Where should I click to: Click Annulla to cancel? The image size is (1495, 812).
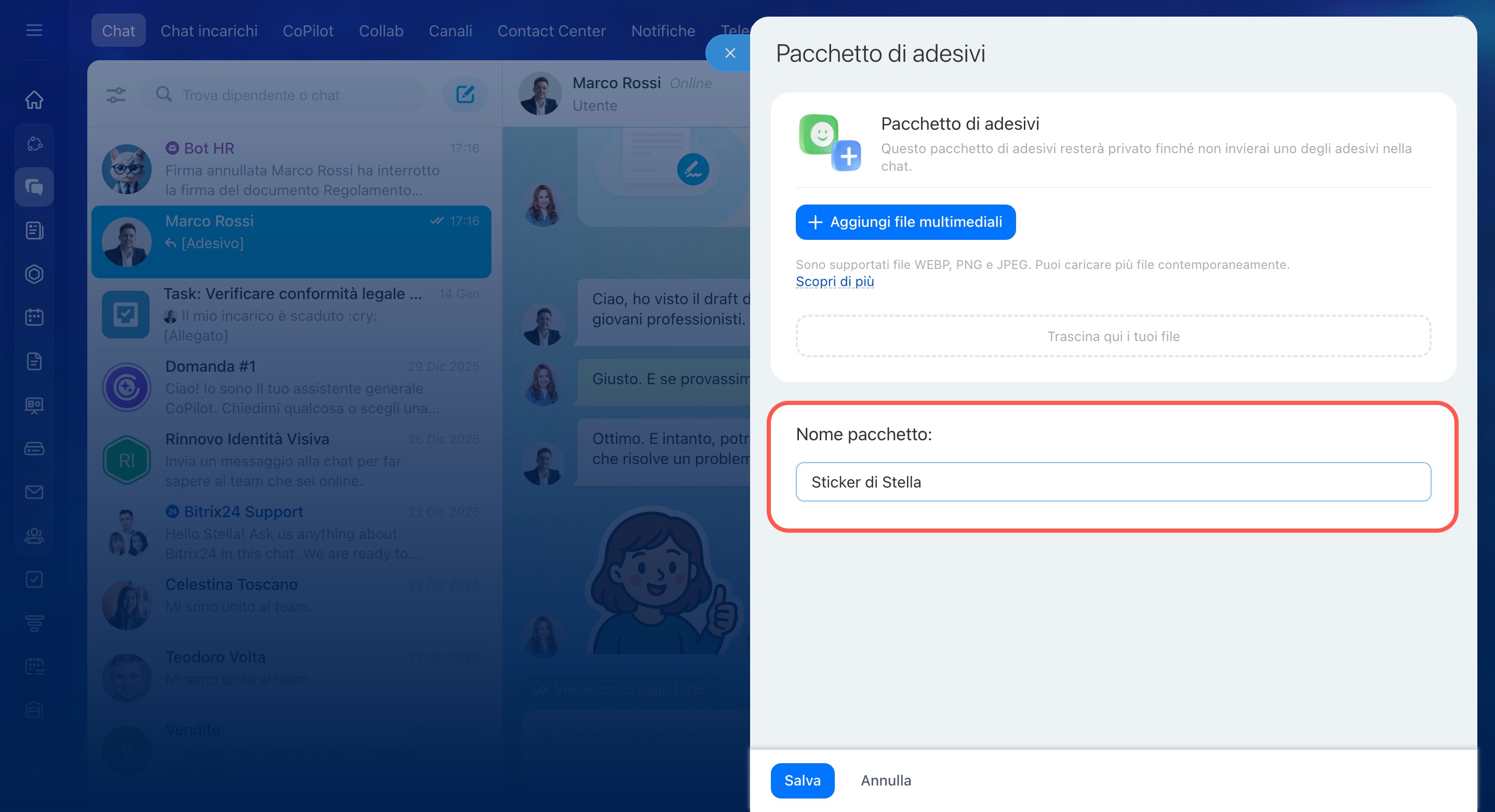[x=885, y=780]
